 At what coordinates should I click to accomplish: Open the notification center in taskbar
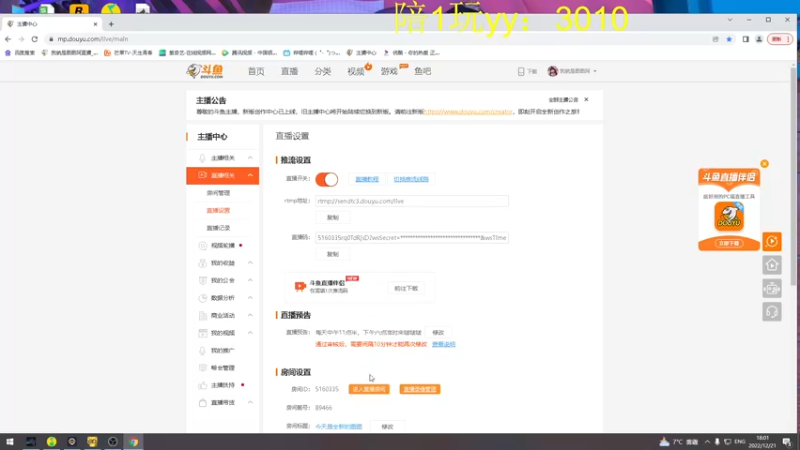point(787,442)
